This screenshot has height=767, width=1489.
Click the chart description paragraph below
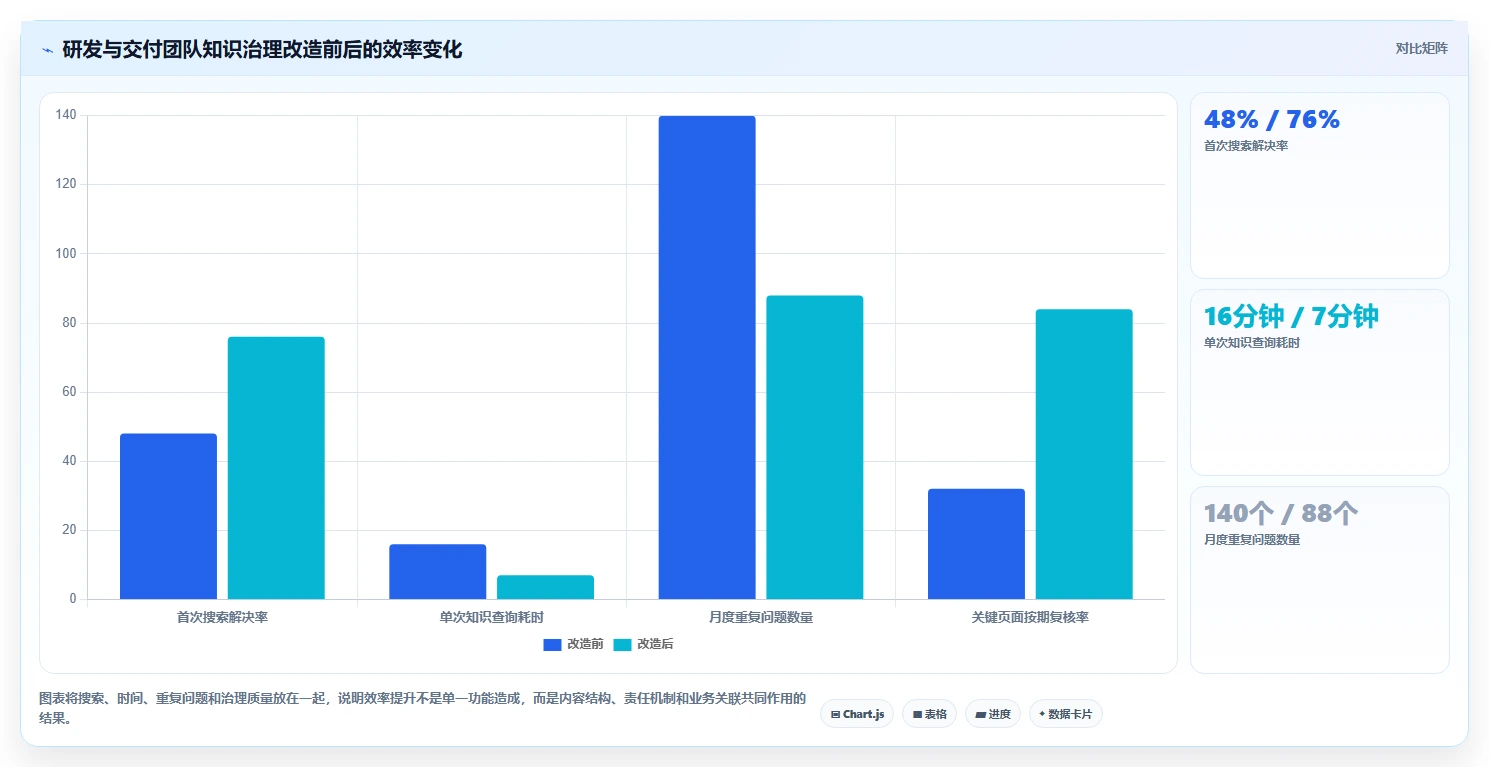click(422, 708)
